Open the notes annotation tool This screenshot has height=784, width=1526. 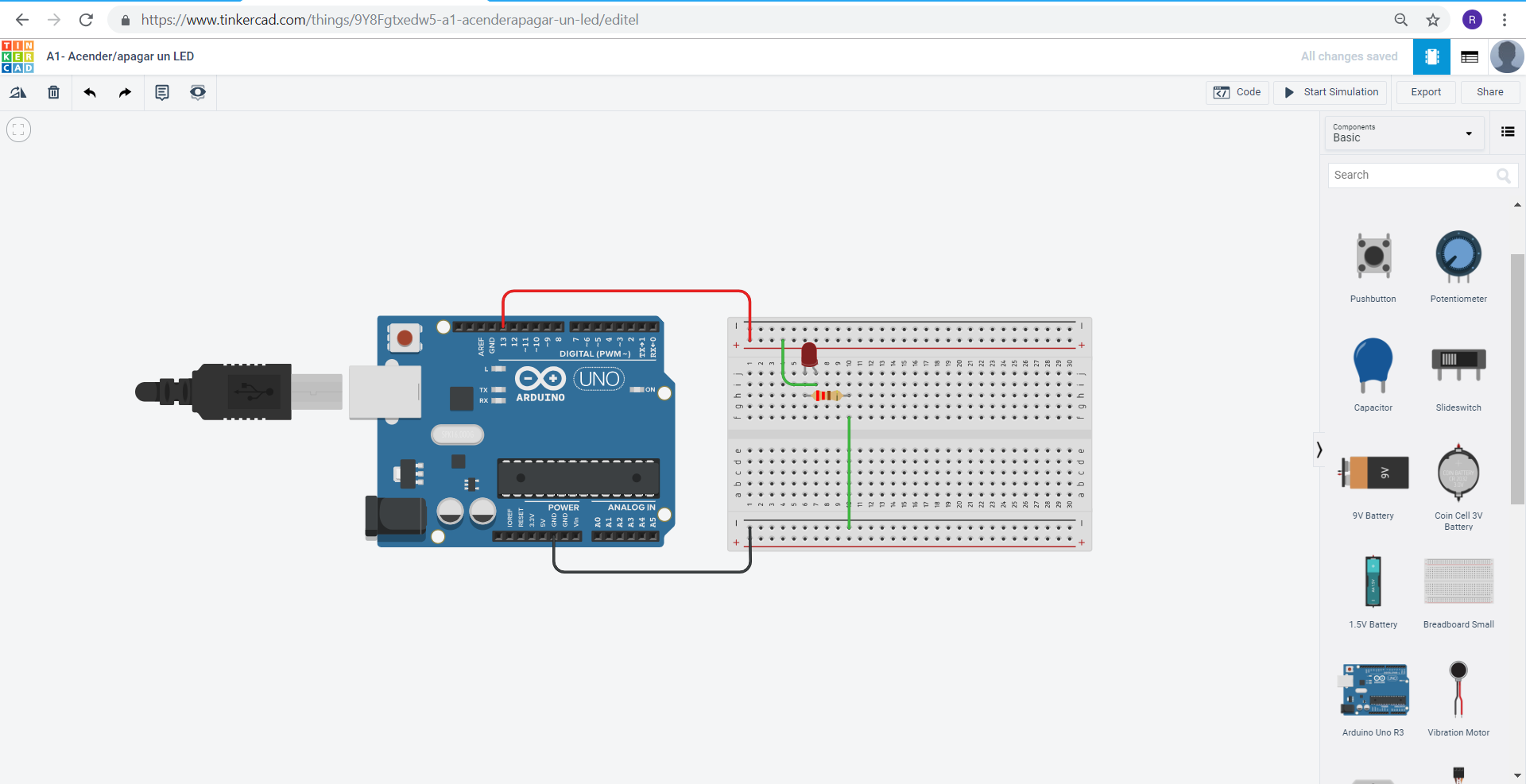(162, 92)
